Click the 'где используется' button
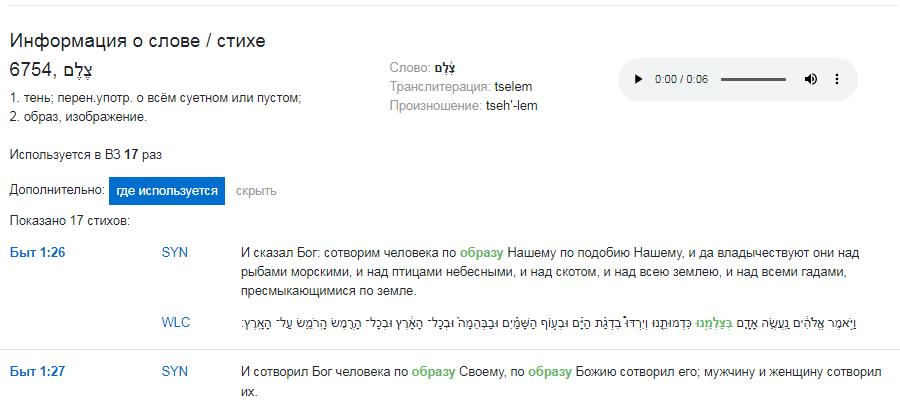 coord(167,191)
